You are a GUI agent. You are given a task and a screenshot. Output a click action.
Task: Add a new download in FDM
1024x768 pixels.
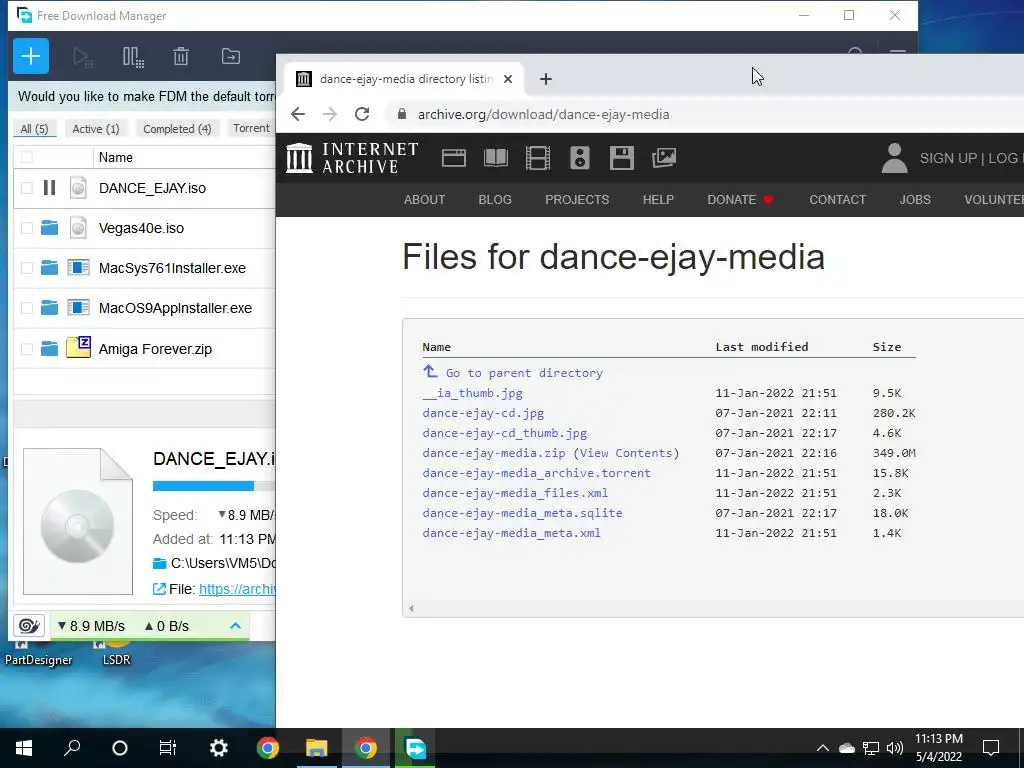pos(31,56)
